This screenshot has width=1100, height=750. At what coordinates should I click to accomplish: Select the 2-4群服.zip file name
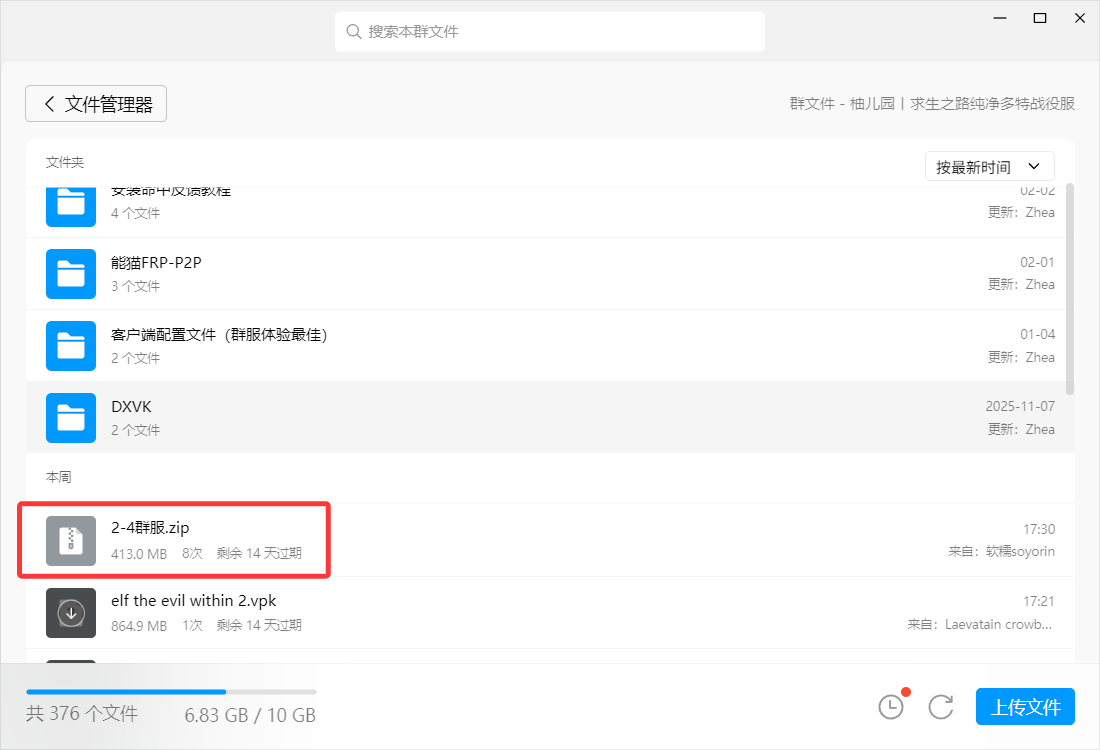(x=150, y=528)
